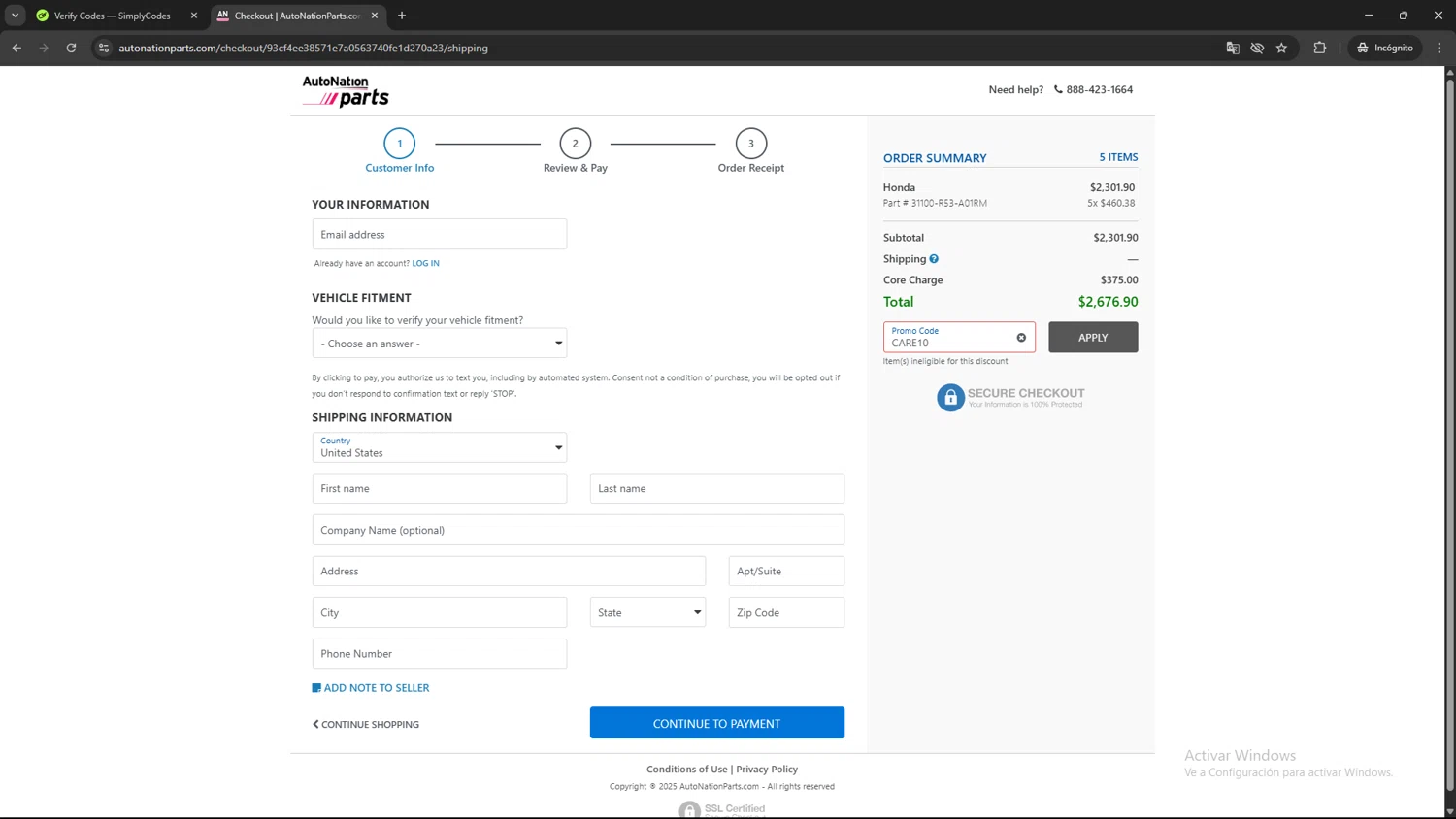1456x819 pixels.
Task: Click the browser address bar URL
Action: (x=303, y=48)
